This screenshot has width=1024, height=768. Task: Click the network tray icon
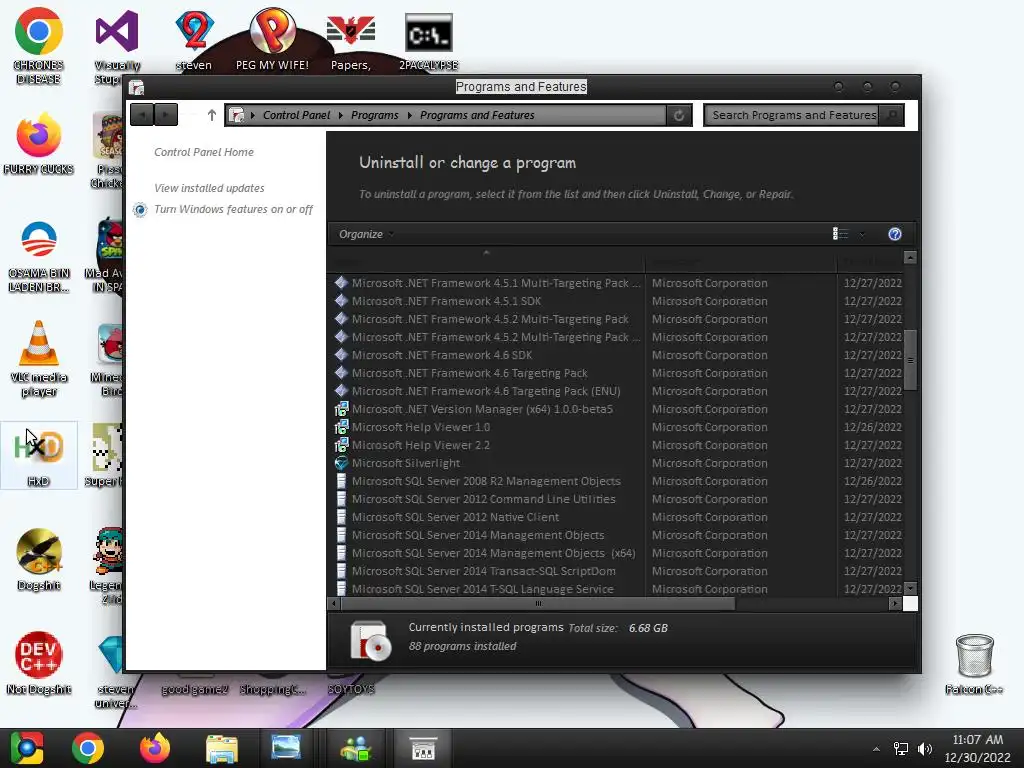click(901, 749)
